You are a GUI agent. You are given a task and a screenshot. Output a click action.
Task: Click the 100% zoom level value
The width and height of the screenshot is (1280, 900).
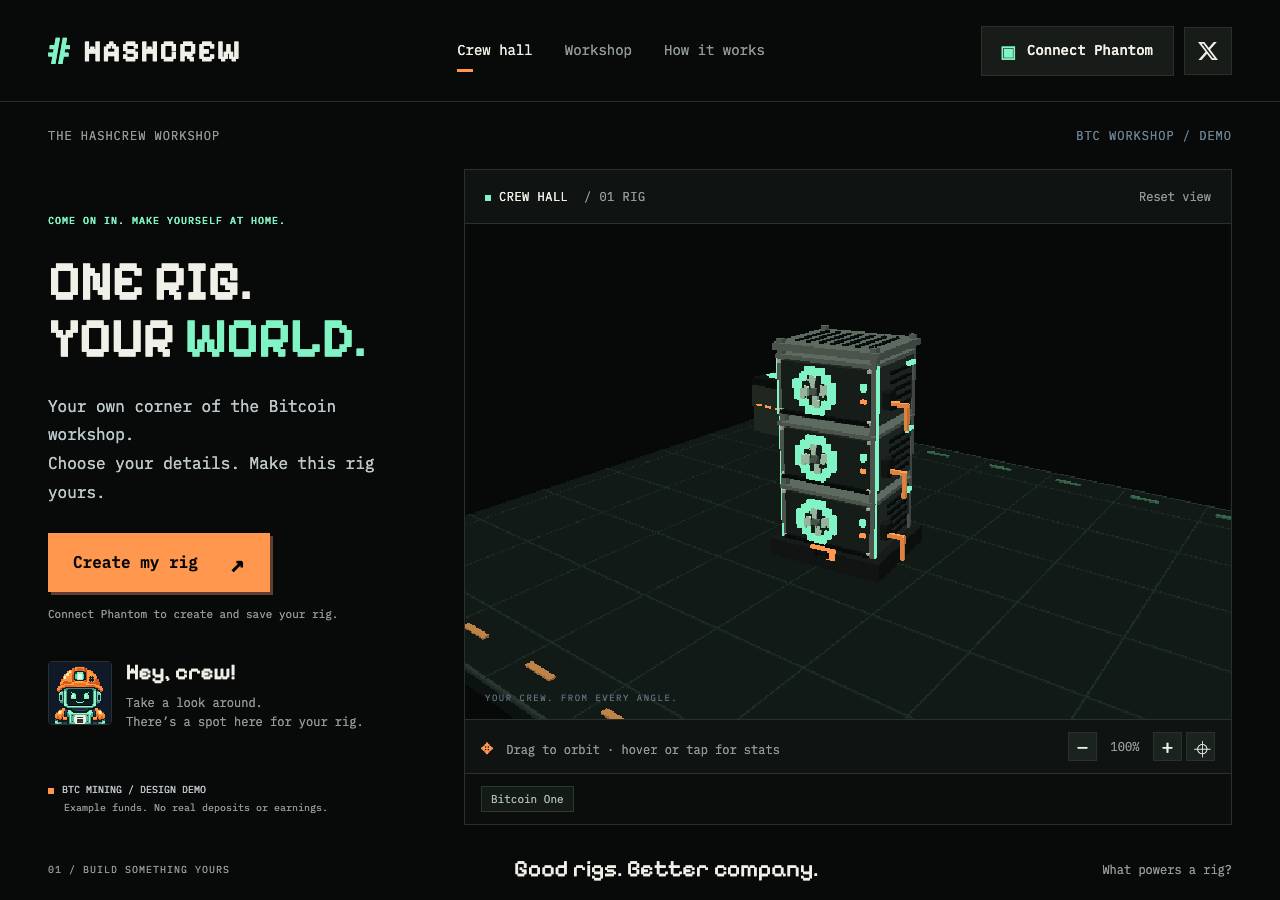pyautogui.click(x=1125, y=747)
